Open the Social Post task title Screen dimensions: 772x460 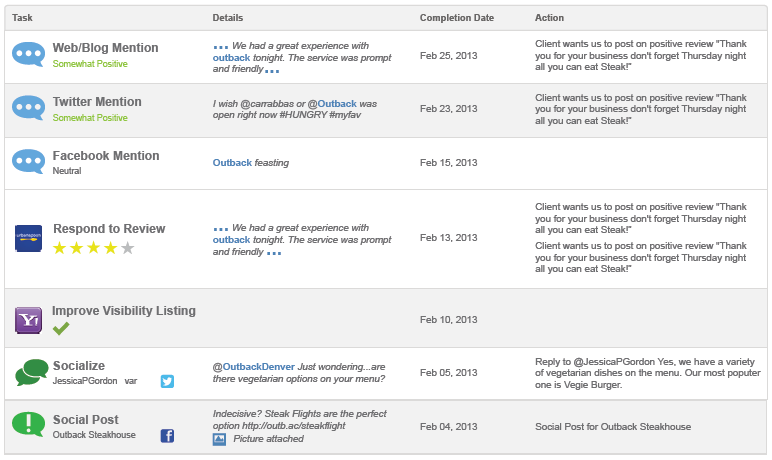pos(86,420)
